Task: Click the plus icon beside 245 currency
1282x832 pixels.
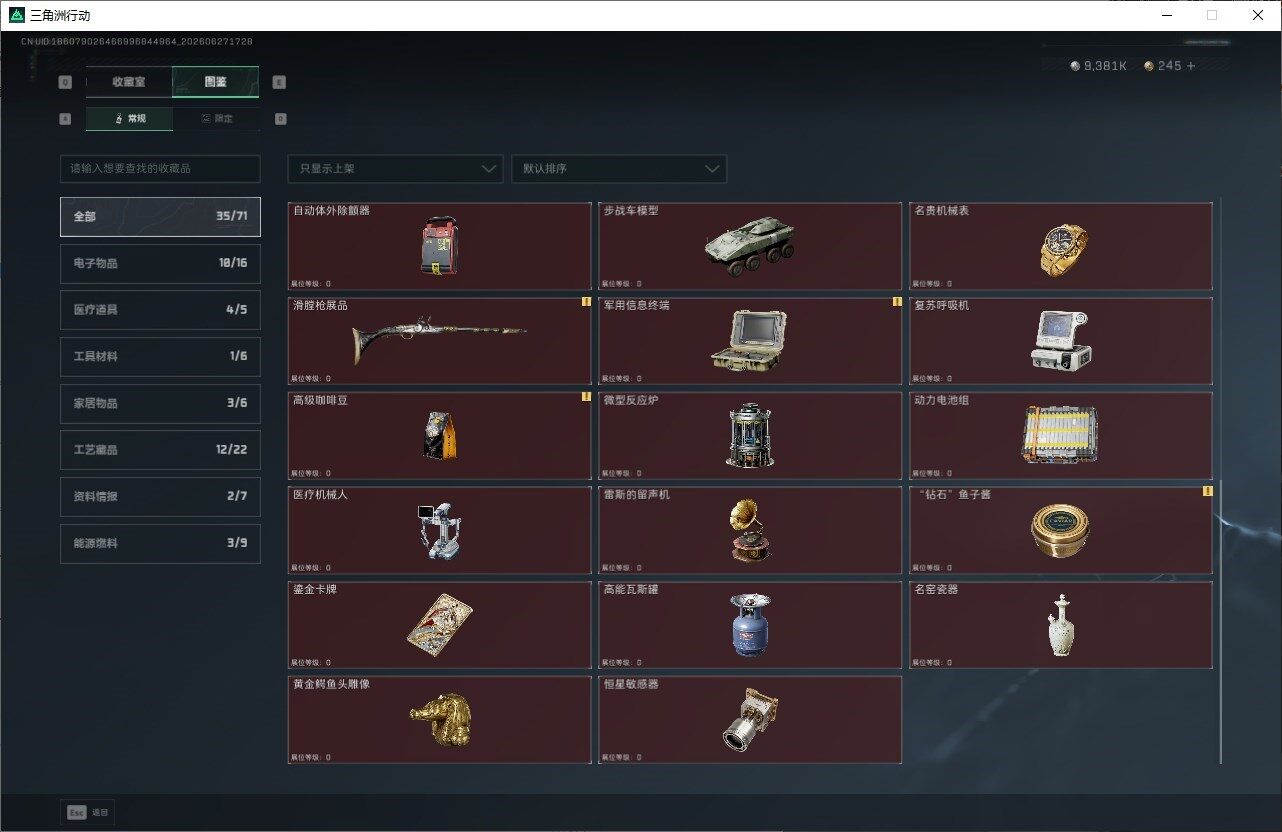Action: pyautogui.click(x=1190, y=66)
